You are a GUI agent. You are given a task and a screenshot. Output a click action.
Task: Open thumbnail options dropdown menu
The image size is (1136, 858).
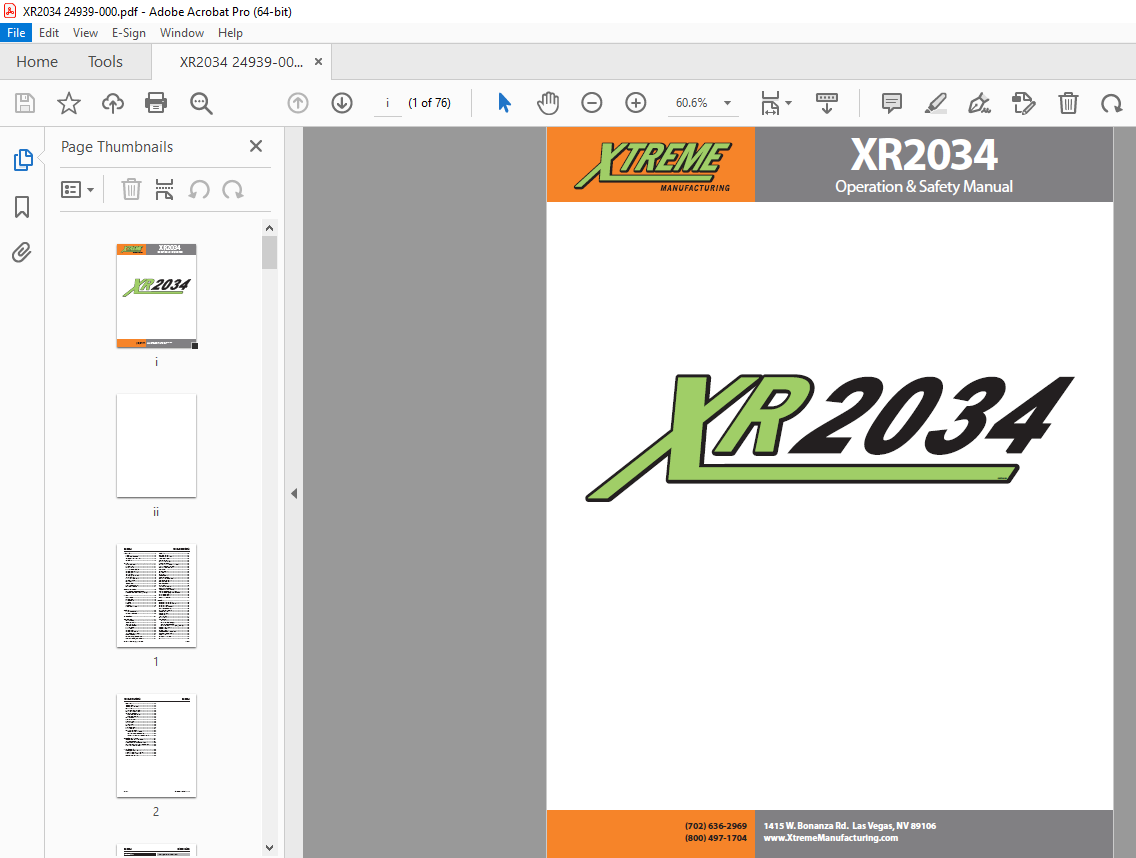[x=78, y=190]
